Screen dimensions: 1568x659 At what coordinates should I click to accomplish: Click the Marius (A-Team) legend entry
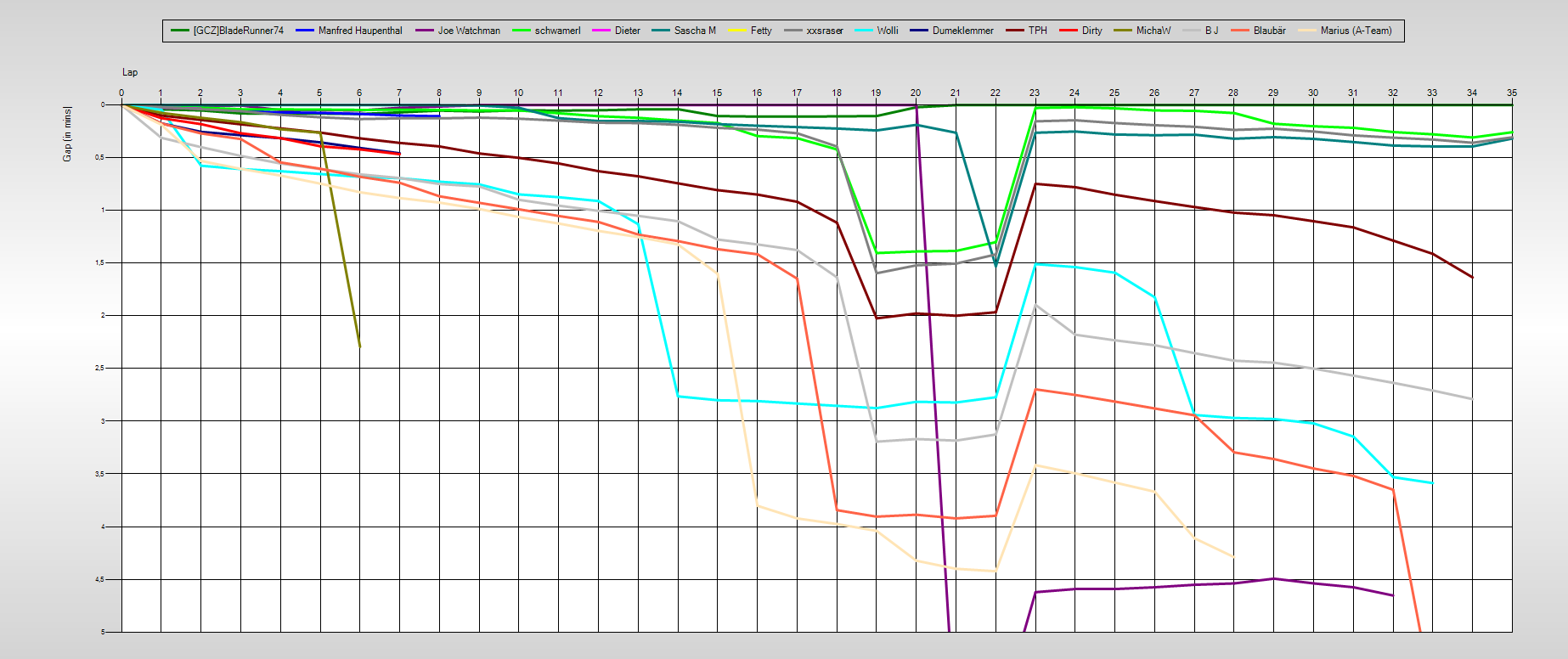[1356, 31]
